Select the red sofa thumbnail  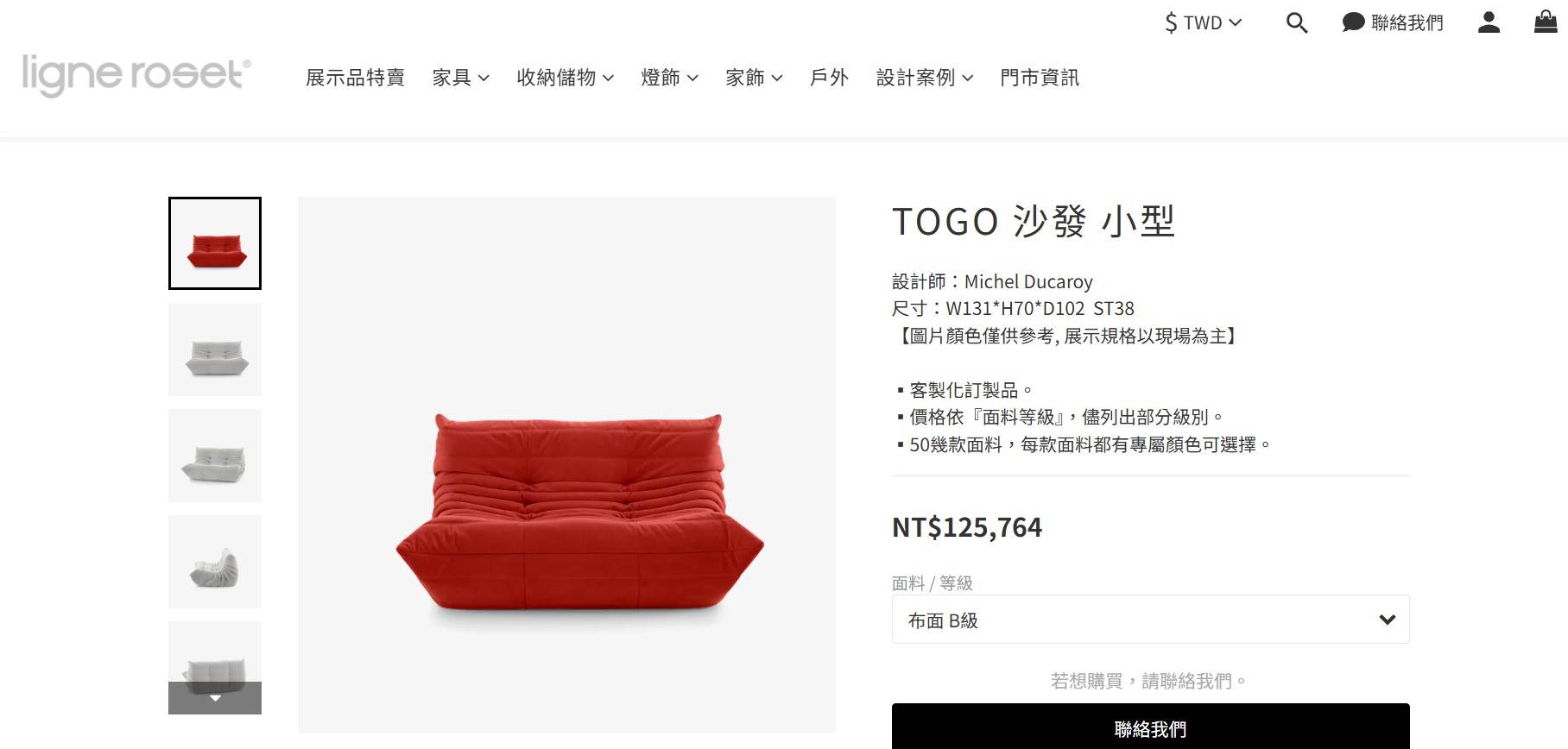(215, 243)
